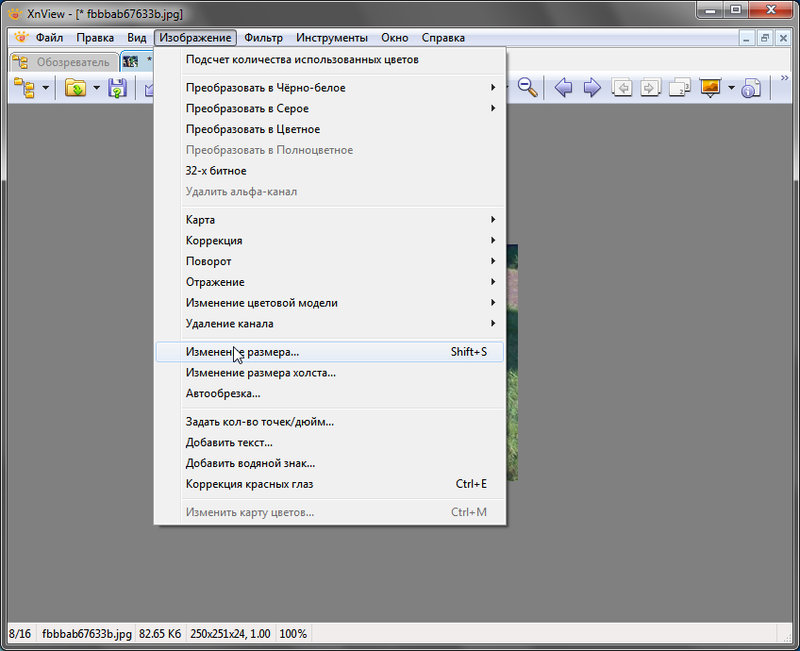The image size is (800, 651).
Task: Expand Преобразовать в Серое submenu
Action: [330, 109]
